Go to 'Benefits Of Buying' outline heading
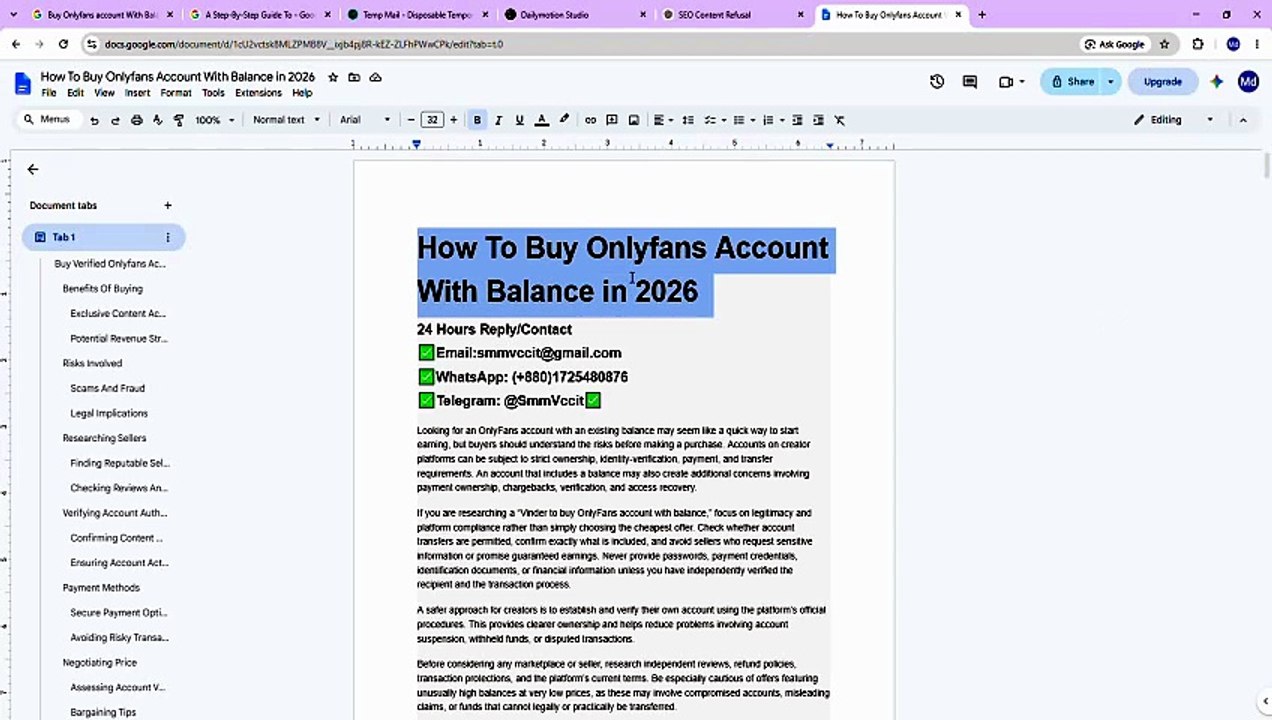The height and width of the screenshot is (720, 1272). [x=103, y=289]
